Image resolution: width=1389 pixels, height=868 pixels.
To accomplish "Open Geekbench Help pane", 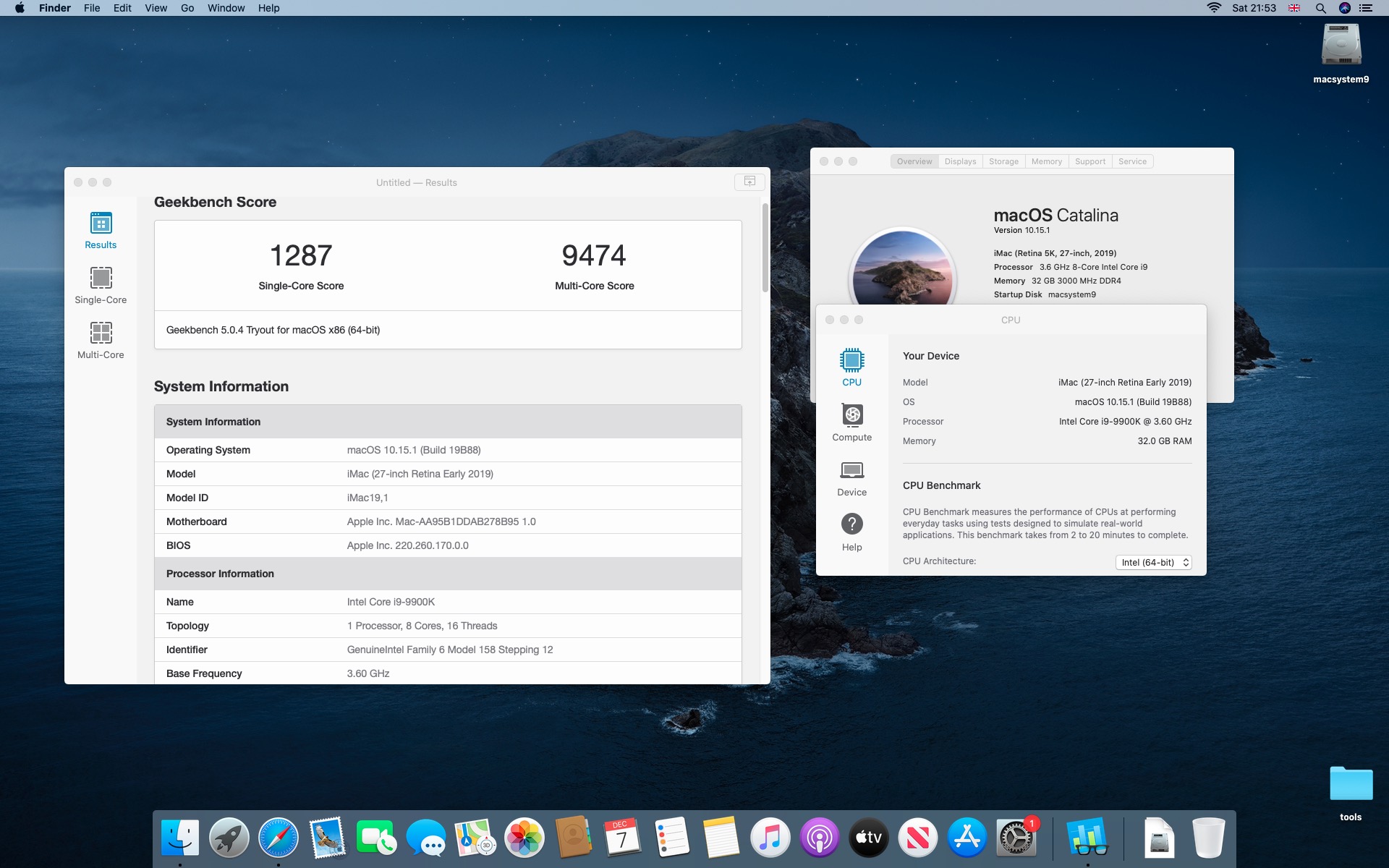I will pos(851,532).
